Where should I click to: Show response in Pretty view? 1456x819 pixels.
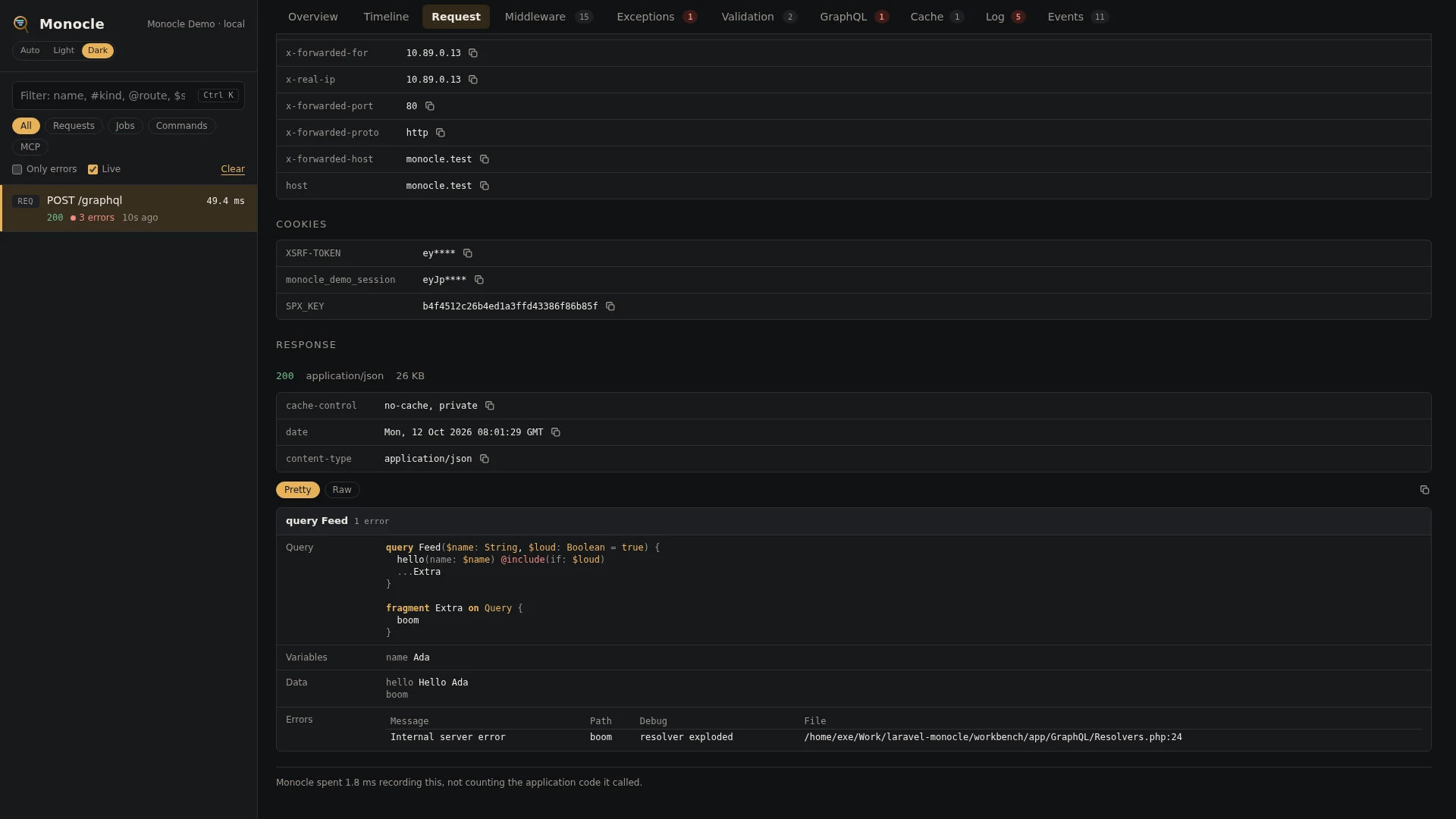[x=298, y=490]
